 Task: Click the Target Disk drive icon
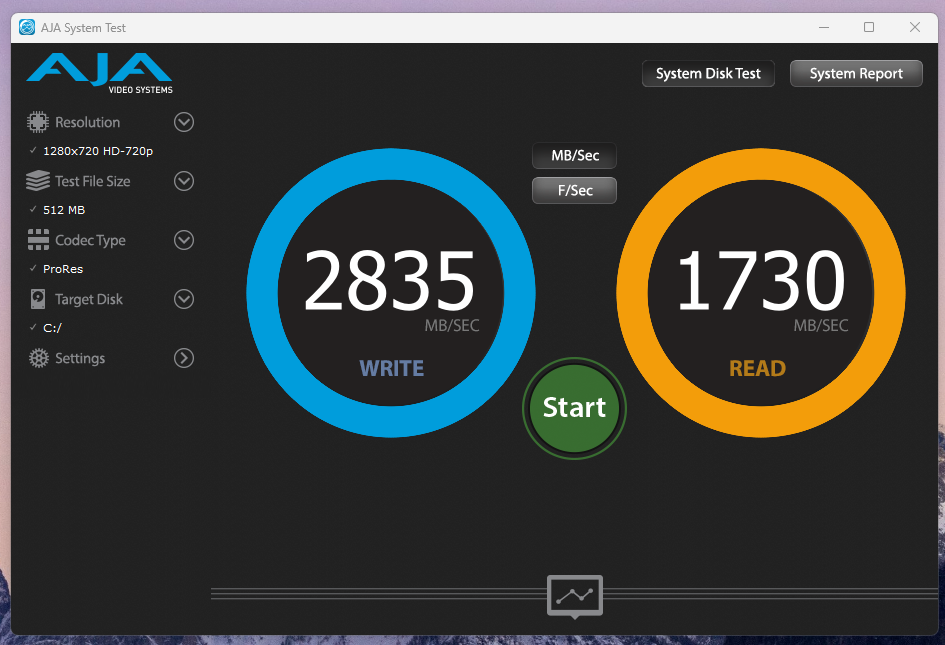[x=37, y=299]
